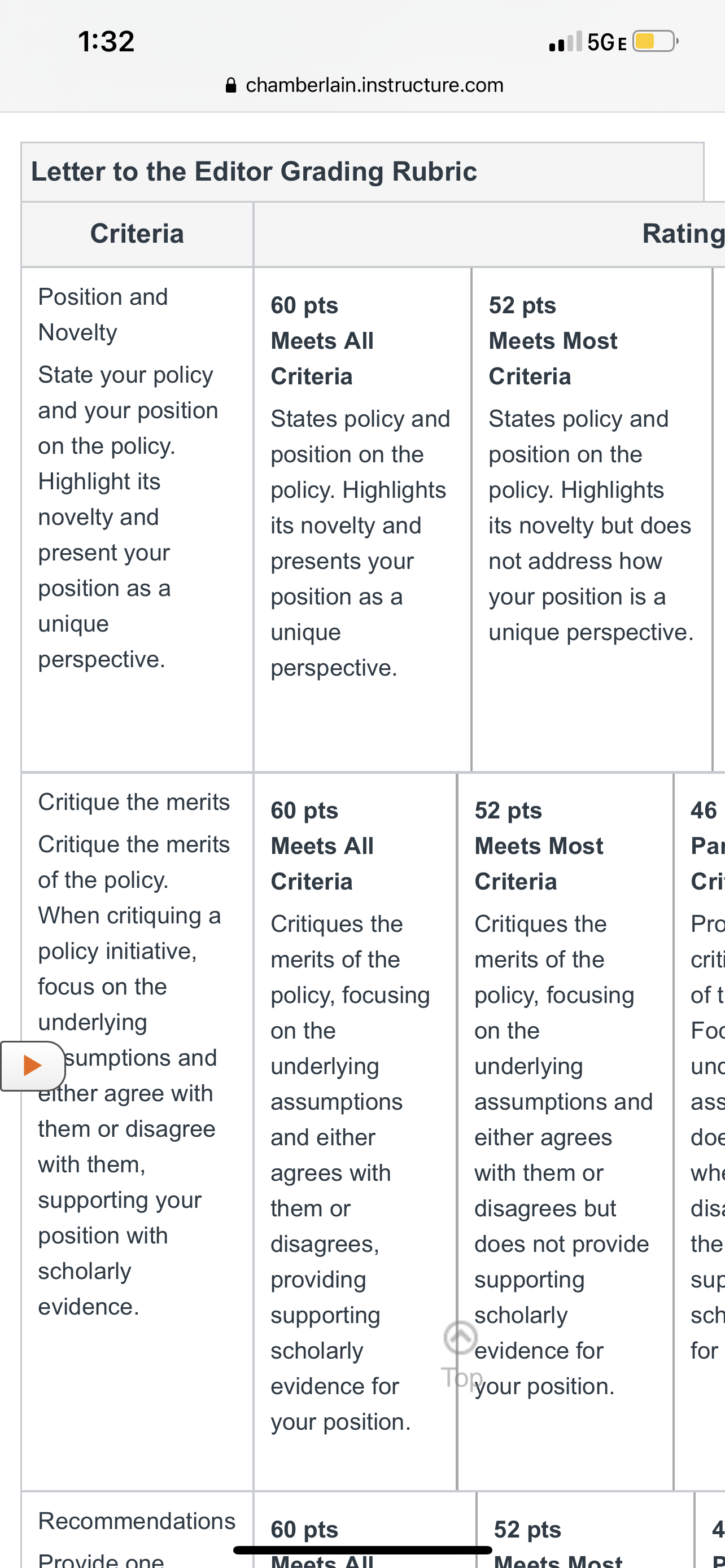Viewport: 725px width, 1568px height.
Task: Tap the battery indicator in status bar
Action: [x=656, y=41]
